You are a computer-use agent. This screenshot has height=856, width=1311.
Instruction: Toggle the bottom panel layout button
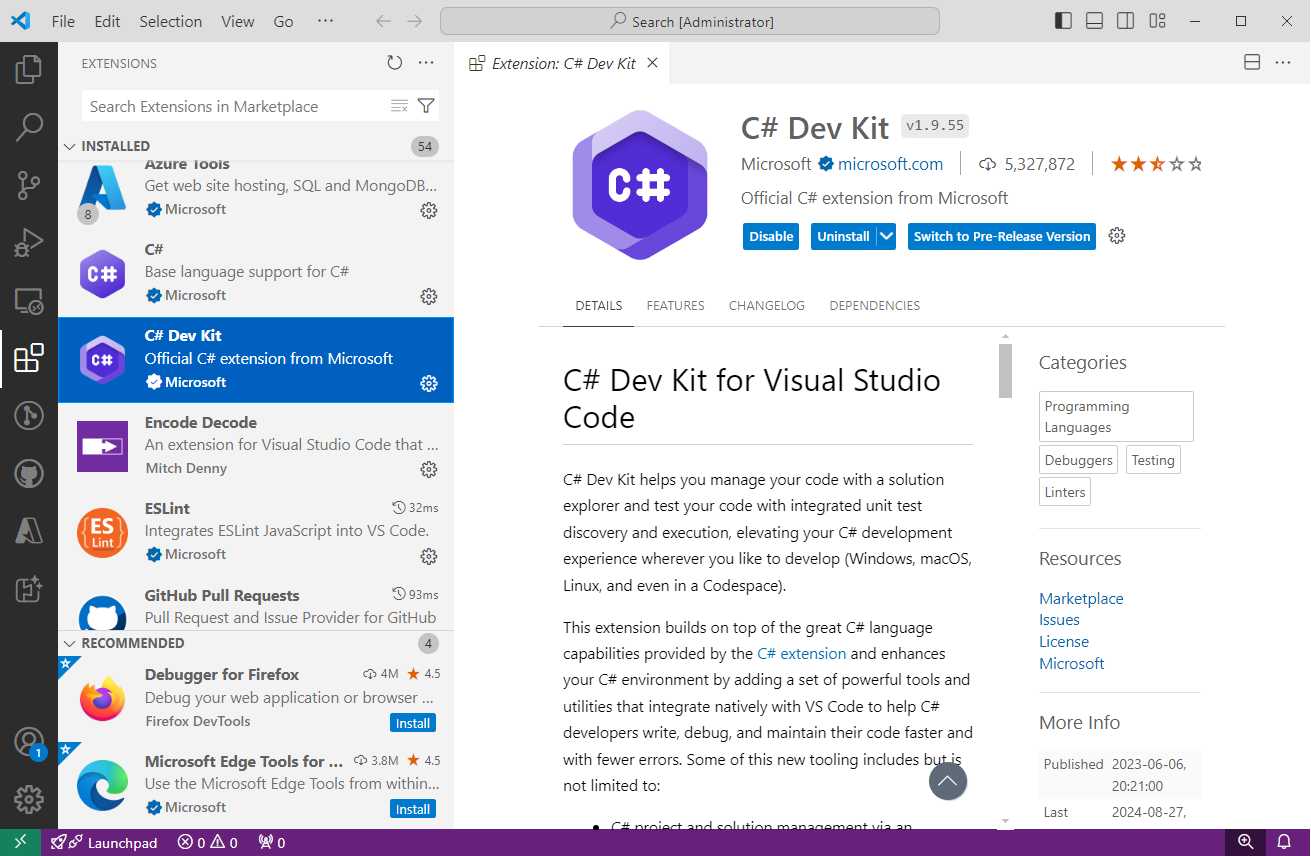click(x=1095, y=21)
